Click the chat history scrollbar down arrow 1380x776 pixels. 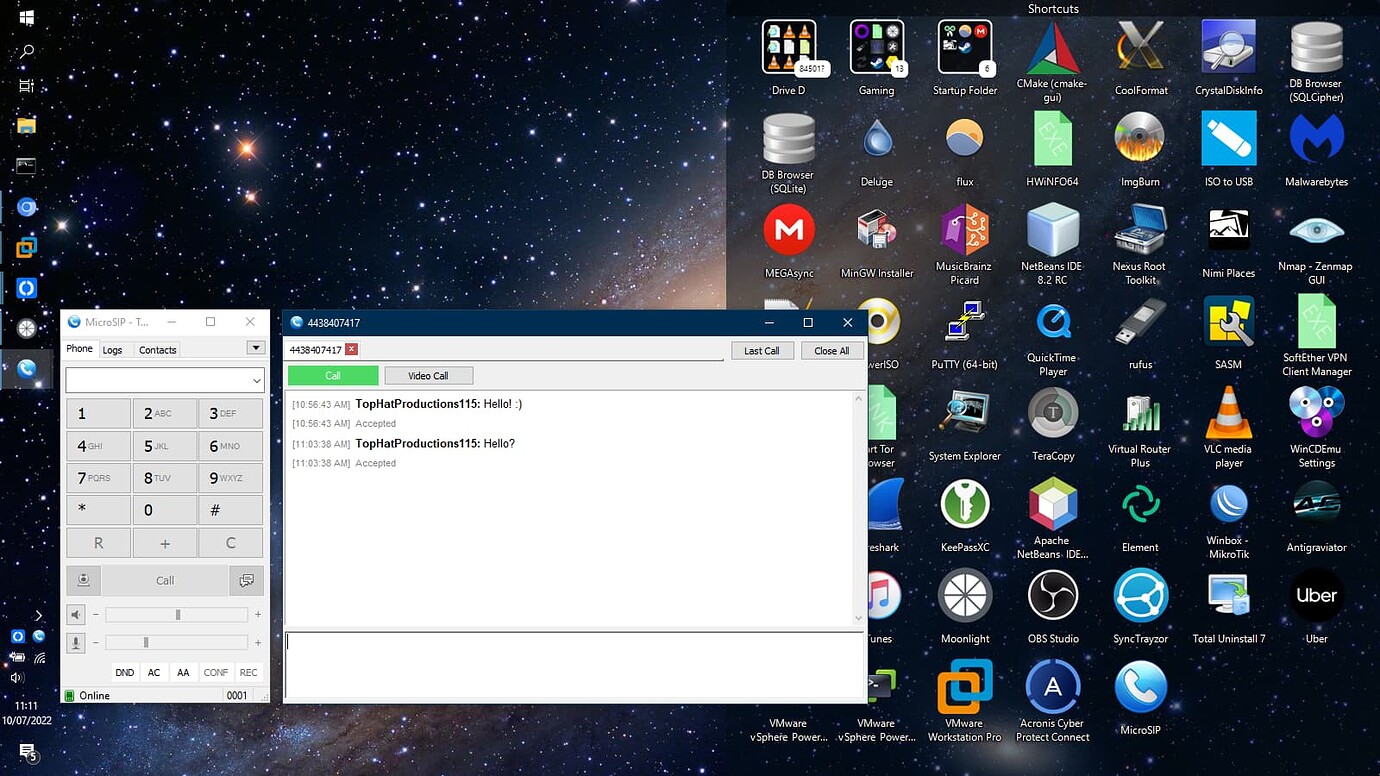click(857, 619)
